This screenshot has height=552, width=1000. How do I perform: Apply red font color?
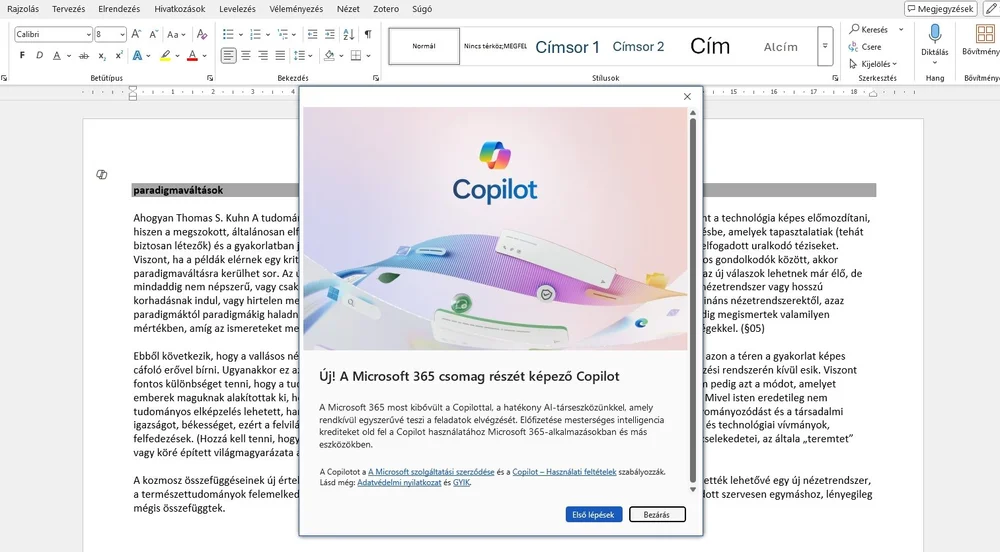pos(193,55)
